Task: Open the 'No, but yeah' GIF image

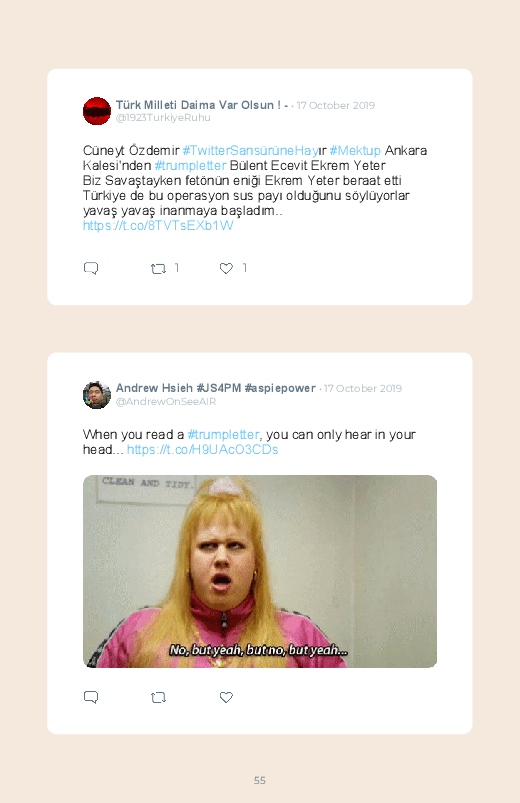Action: pyautogui.click(x=260, y=571)
